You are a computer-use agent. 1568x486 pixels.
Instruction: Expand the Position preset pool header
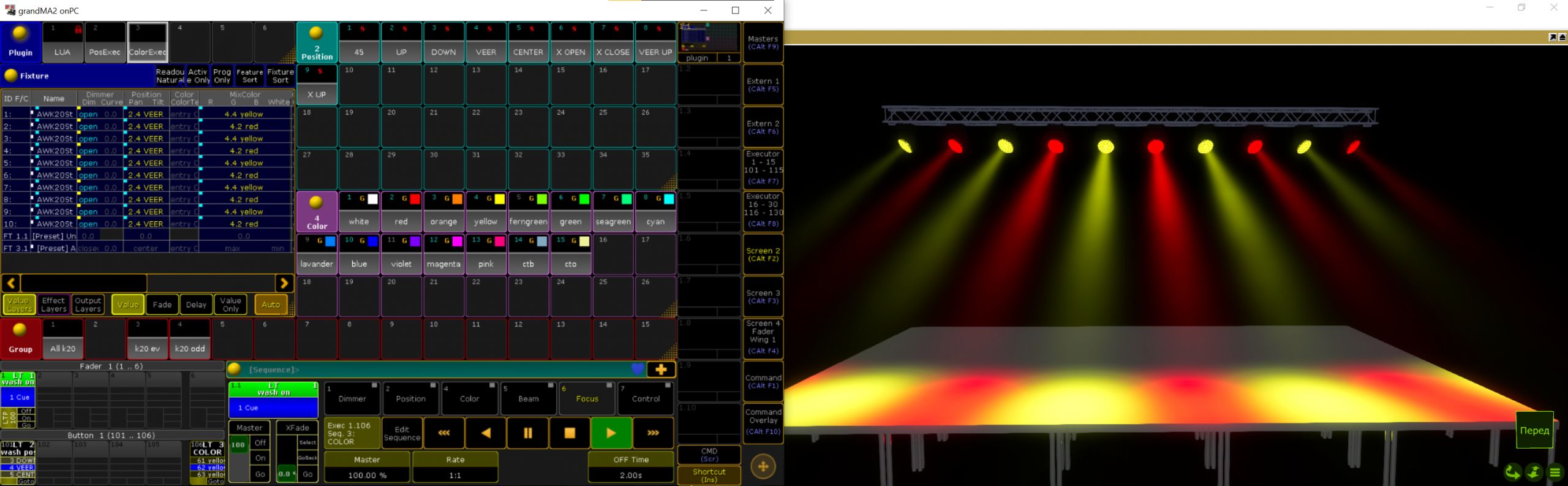click(x=317, y=42)
